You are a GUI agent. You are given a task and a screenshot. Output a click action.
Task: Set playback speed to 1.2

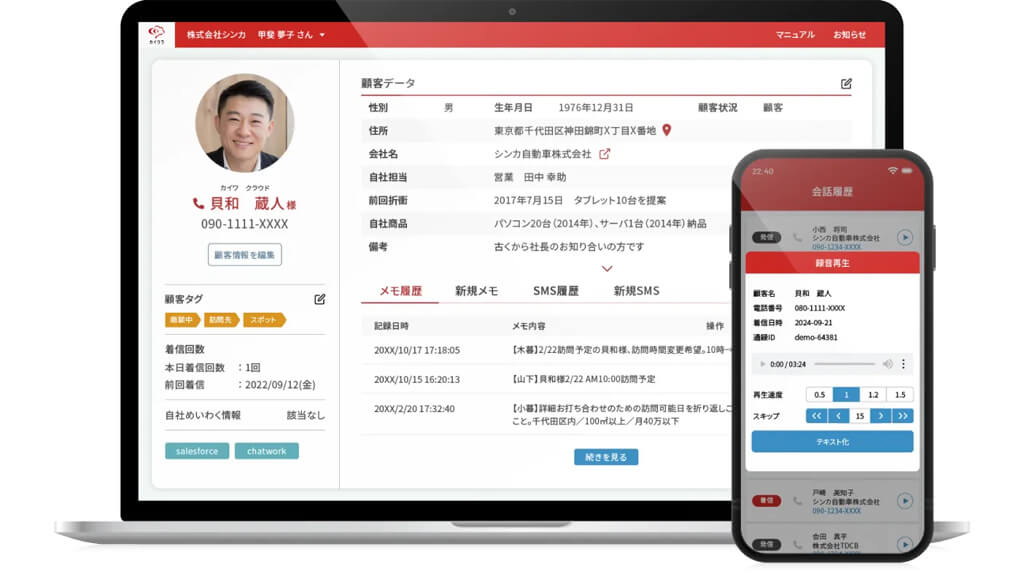[x=873, y=394]
